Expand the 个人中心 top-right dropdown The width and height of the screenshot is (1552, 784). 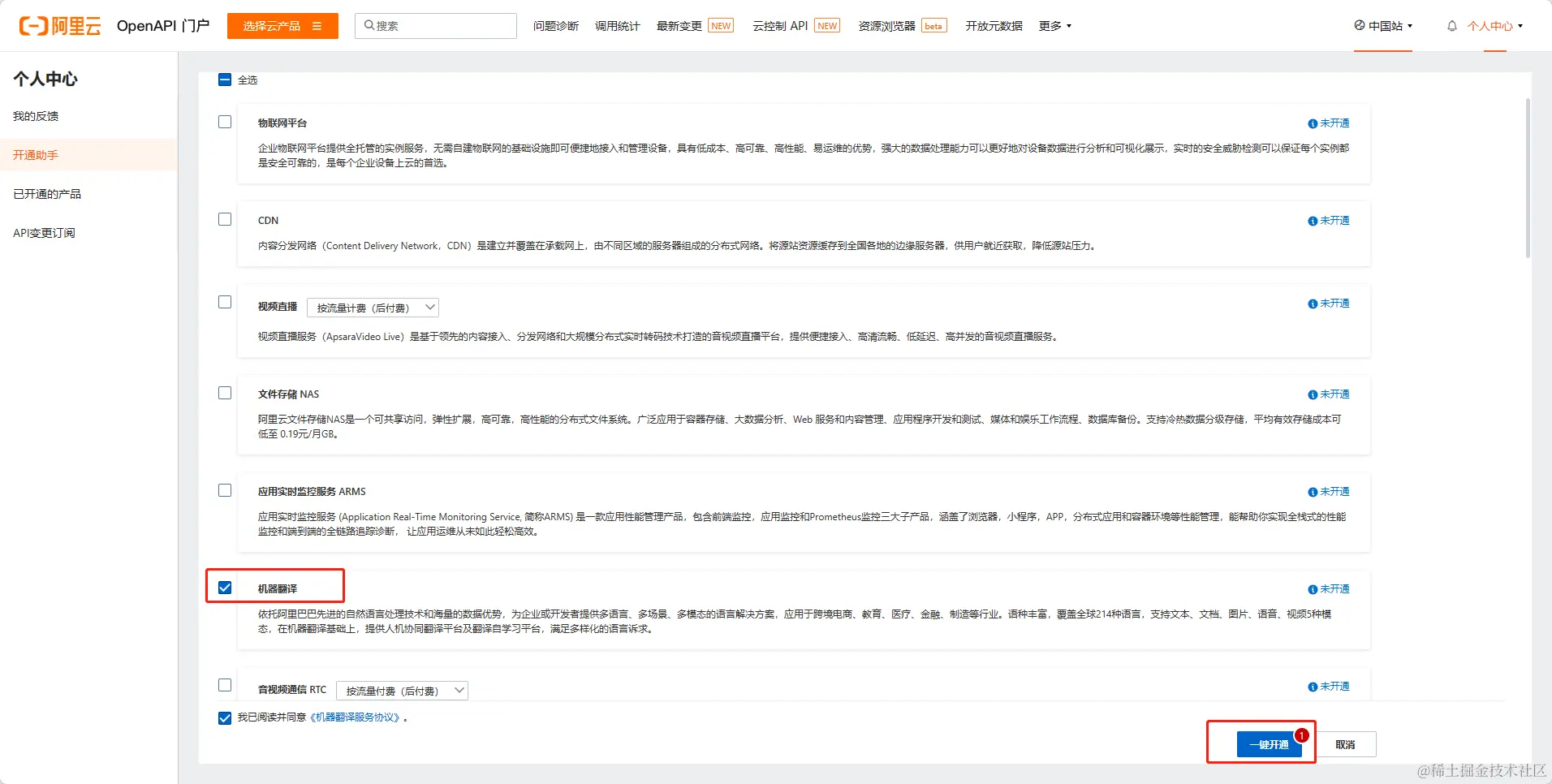[1495, 26]
